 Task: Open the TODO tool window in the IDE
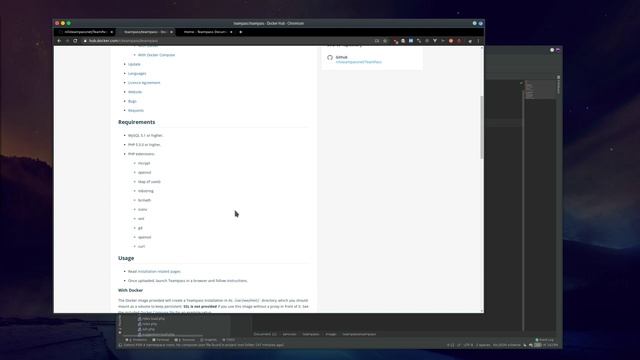(x=229, y=340)
